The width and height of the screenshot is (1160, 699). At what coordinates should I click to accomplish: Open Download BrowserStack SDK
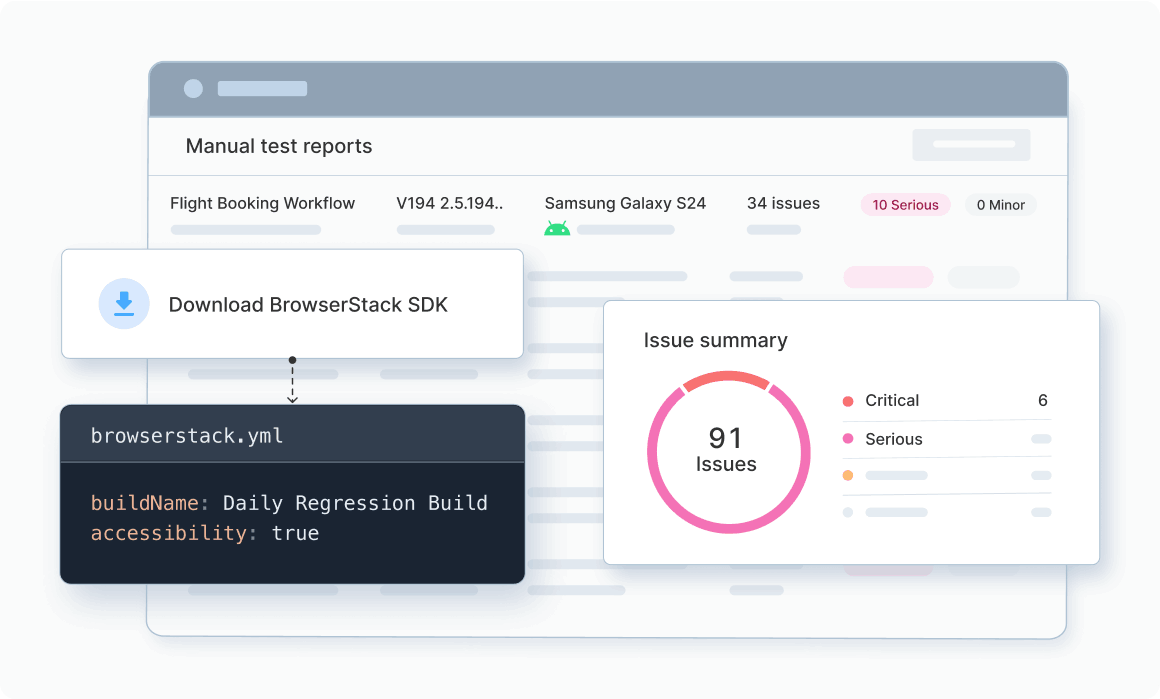[292, 304]
